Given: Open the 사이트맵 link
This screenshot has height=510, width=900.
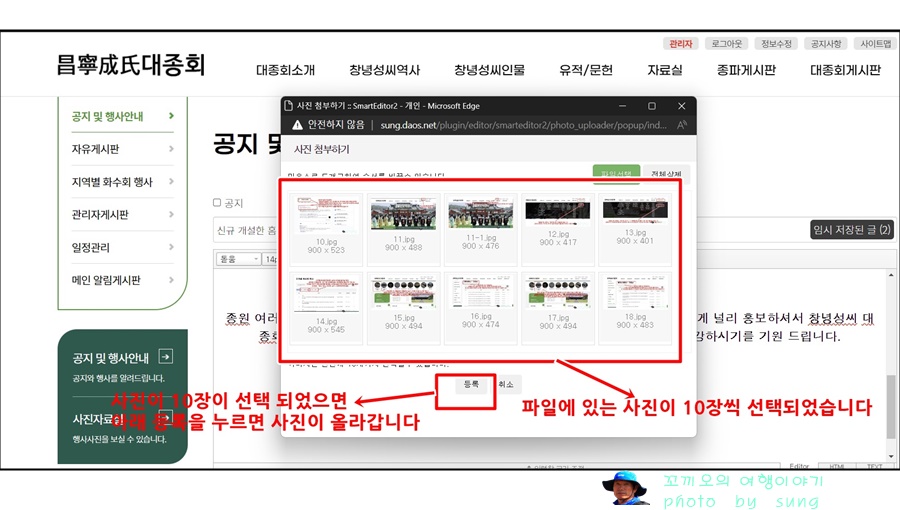Looking at the screenshot, I should 875,44.
